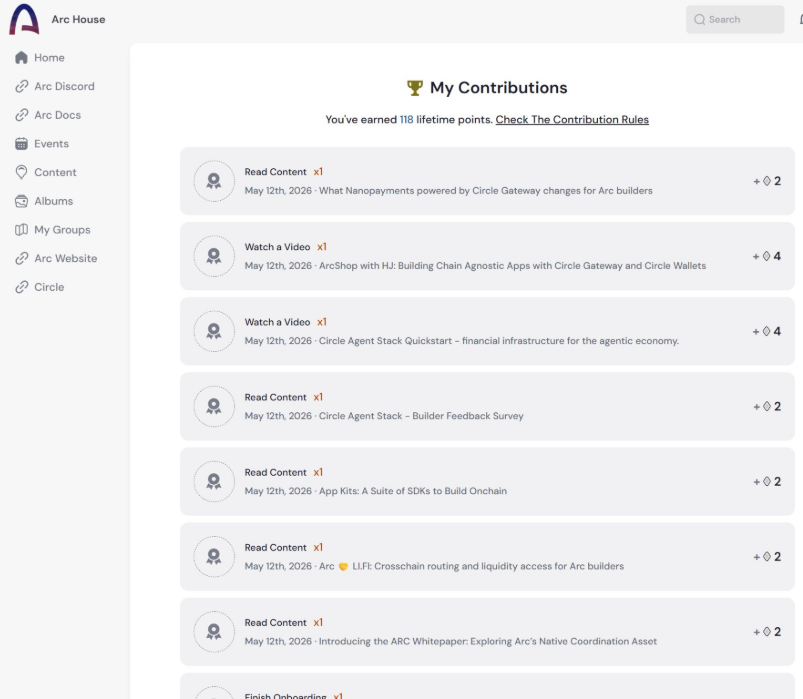Open Check The Contribution Rules link
Screen dimensions: 803x699
click(x=572, y=120)
